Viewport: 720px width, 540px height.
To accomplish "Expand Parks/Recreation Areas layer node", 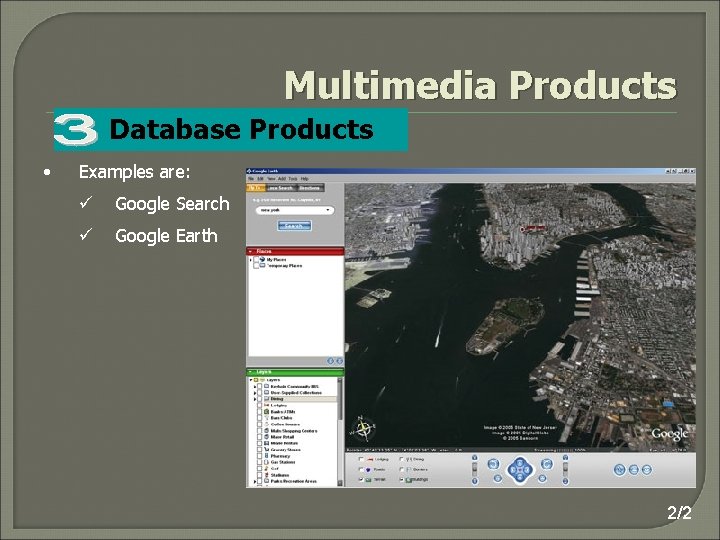I will (255, 481).
